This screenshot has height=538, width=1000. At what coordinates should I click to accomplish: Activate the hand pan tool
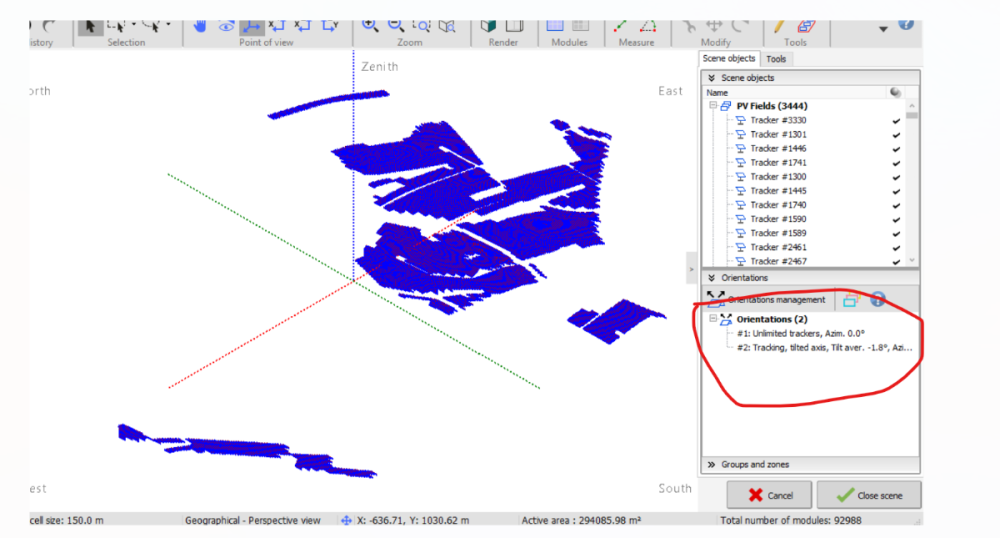point(200,26)
